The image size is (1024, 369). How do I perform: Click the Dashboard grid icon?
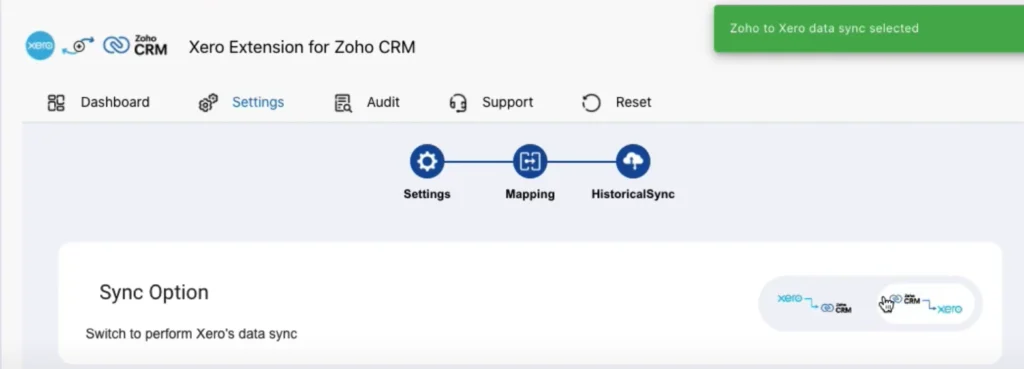[x=56, y=103]
